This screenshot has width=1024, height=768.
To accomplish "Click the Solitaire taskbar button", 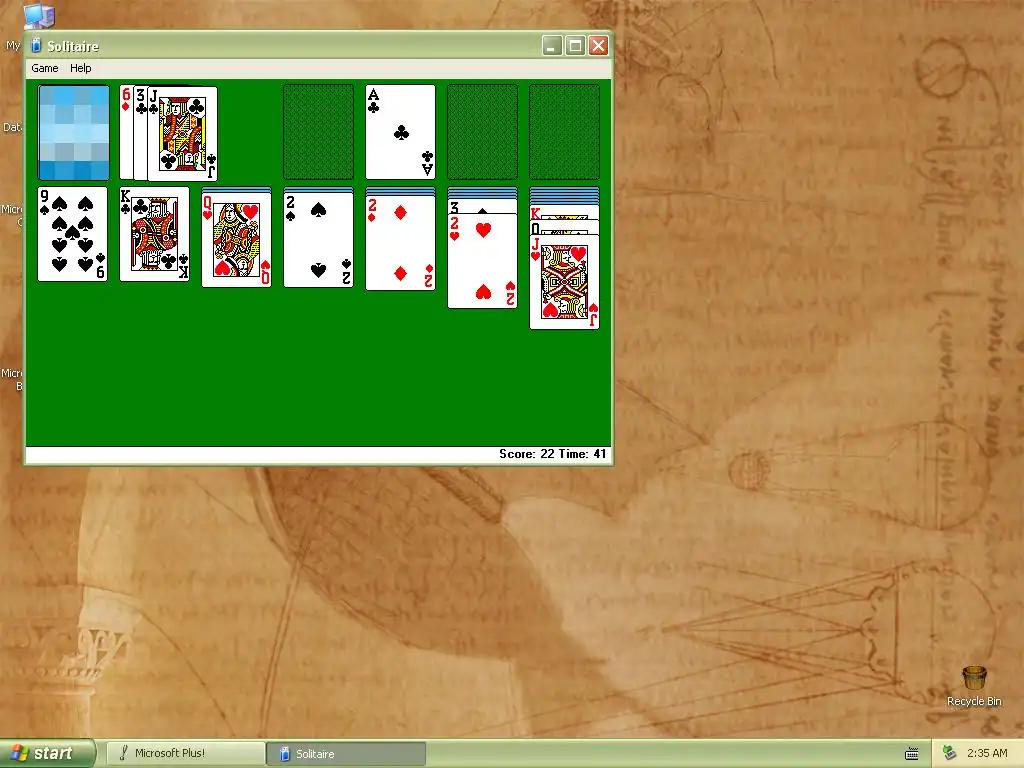I will 346,754.
